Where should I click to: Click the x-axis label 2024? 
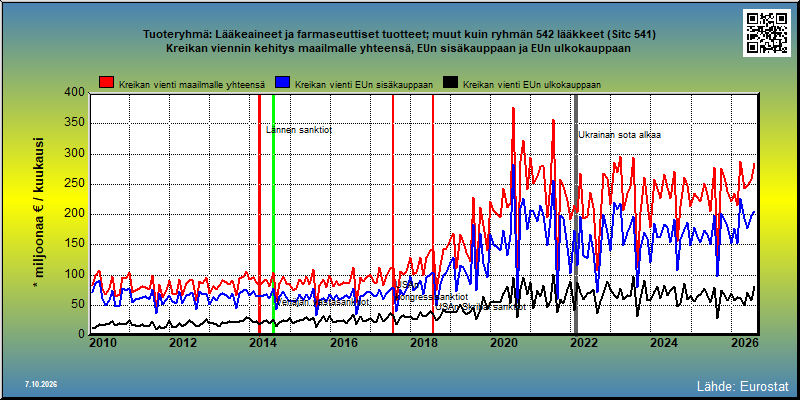[x=664, y=342]
